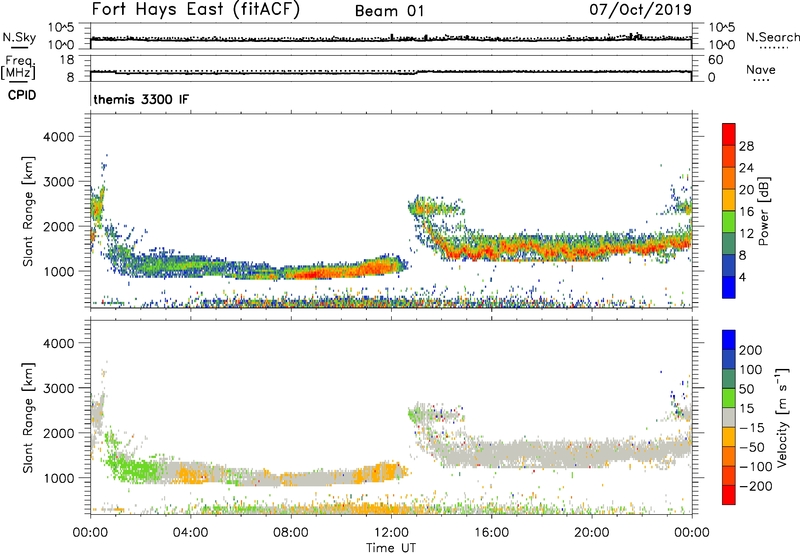Click the date '07/Oct/2019'
The width and height of the screenshot is (800, 554).
pyautogui.click(x=640, y=9)
